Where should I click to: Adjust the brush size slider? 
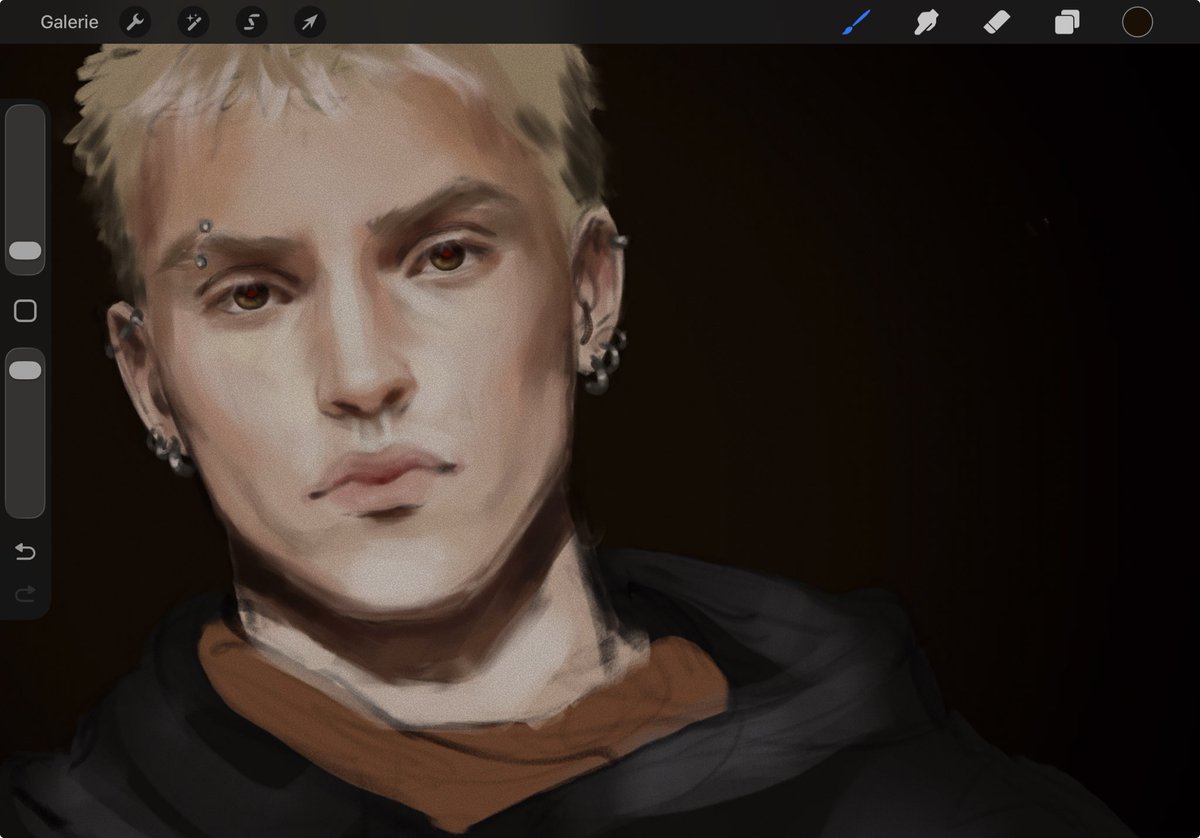[25, 189]
